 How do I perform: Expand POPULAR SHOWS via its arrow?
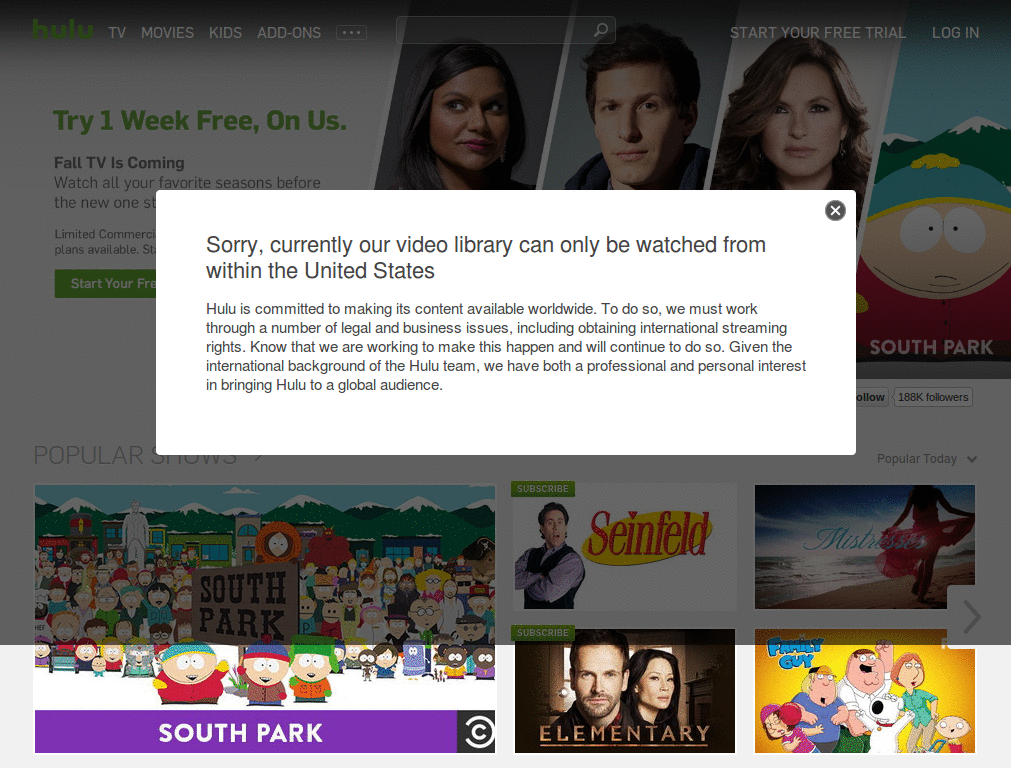tap(257, 454)
